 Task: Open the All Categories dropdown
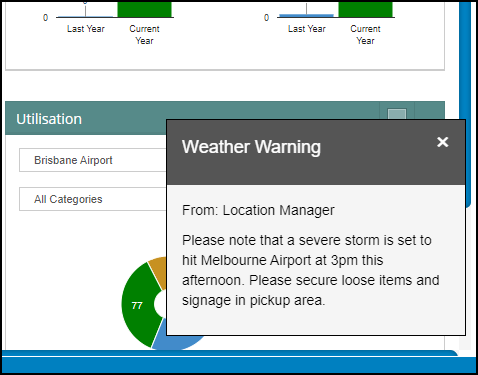[x=93, y=199]
